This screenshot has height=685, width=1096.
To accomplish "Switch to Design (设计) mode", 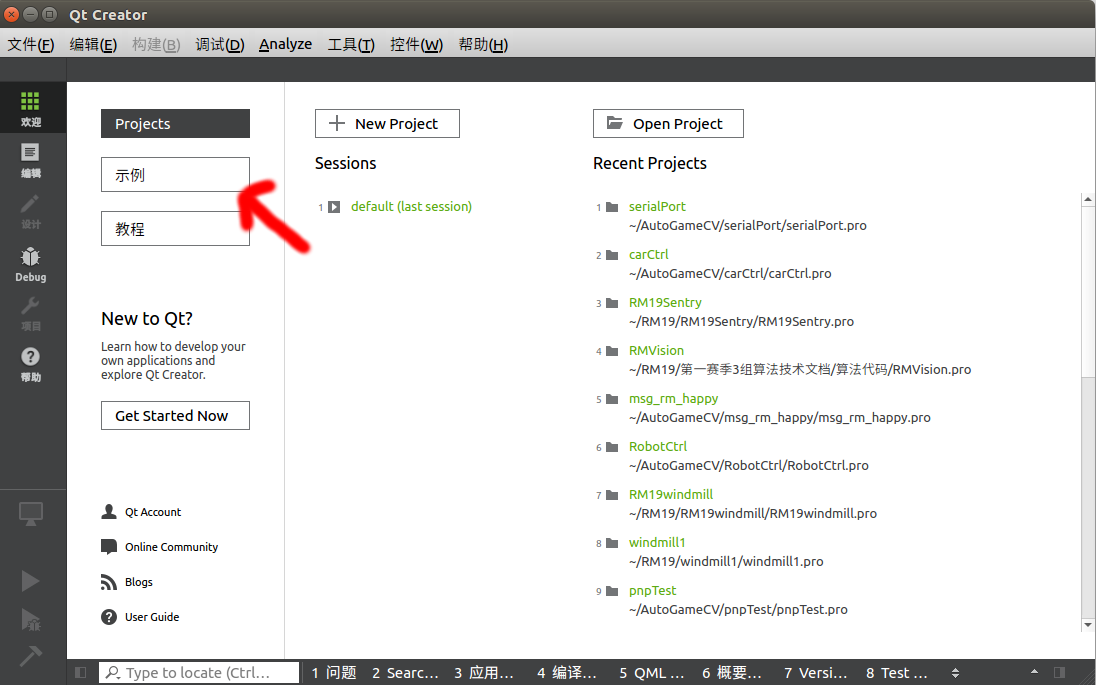I will [30, 212].
